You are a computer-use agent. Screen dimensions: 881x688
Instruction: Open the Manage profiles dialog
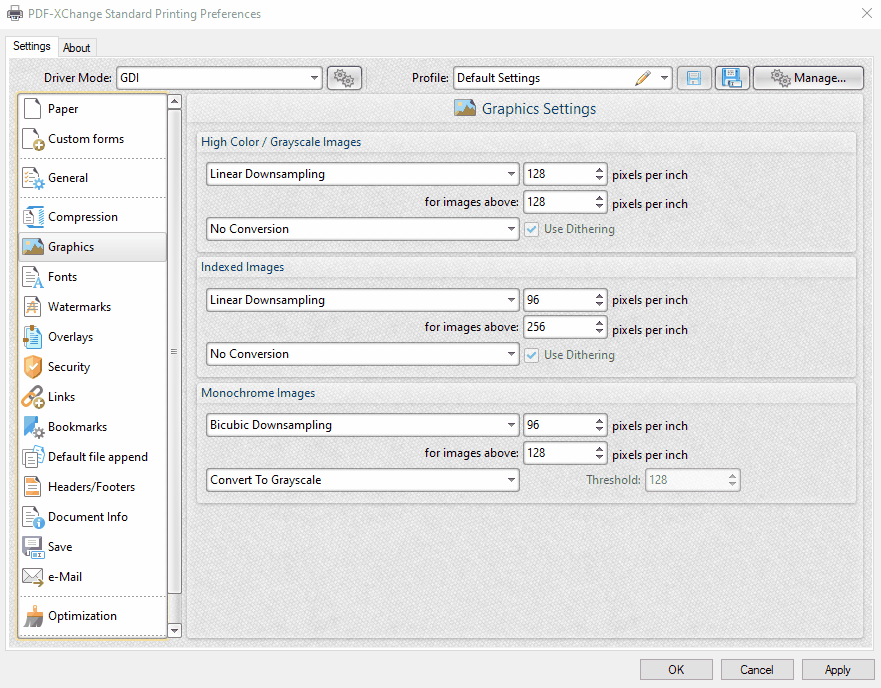click(x=808, y=77)
